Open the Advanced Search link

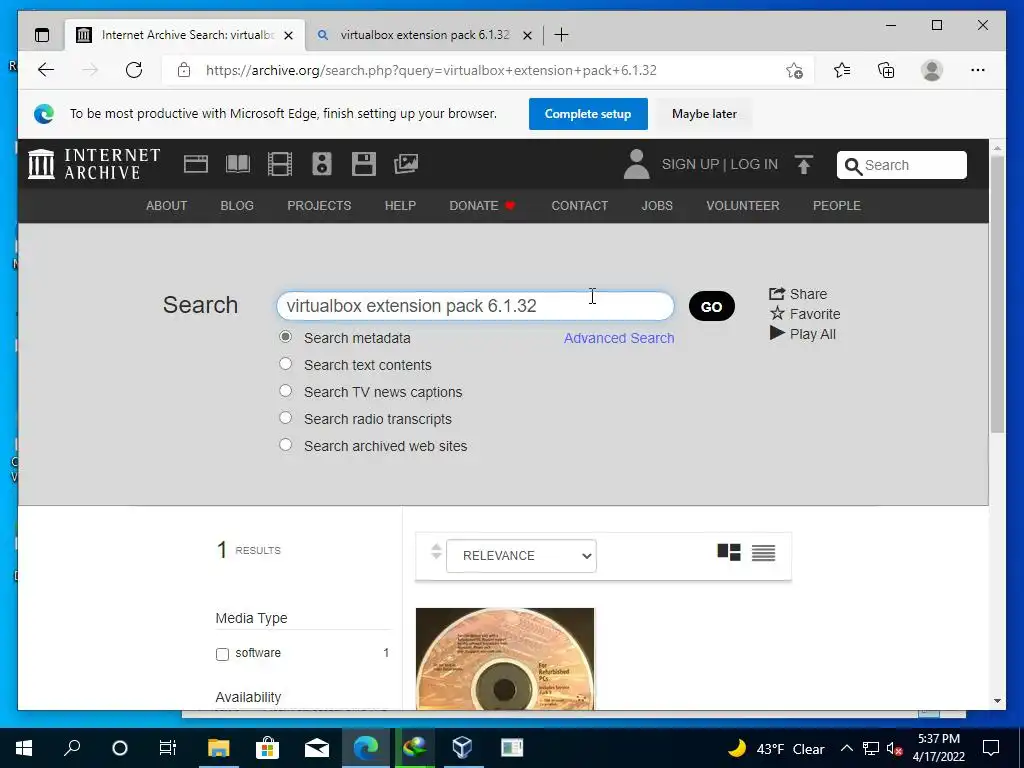619,338
